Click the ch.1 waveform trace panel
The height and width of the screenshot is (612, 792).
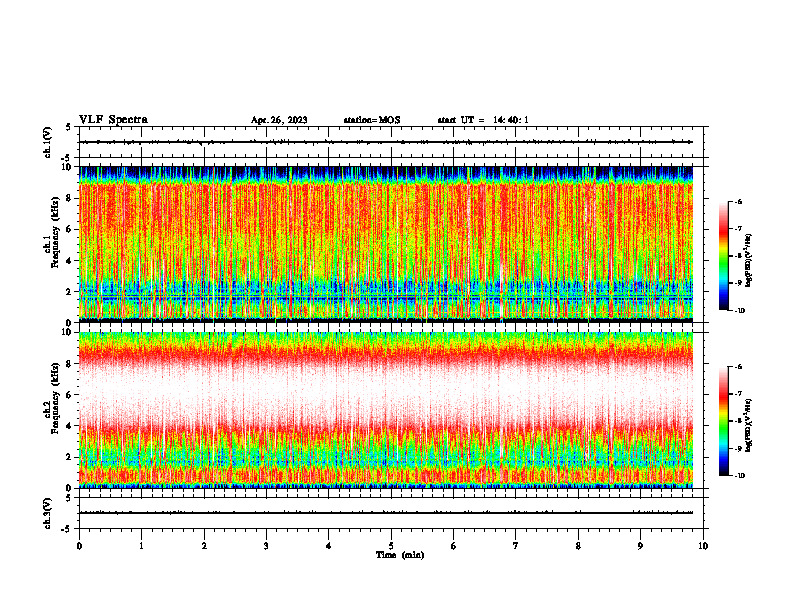(391, 142)
